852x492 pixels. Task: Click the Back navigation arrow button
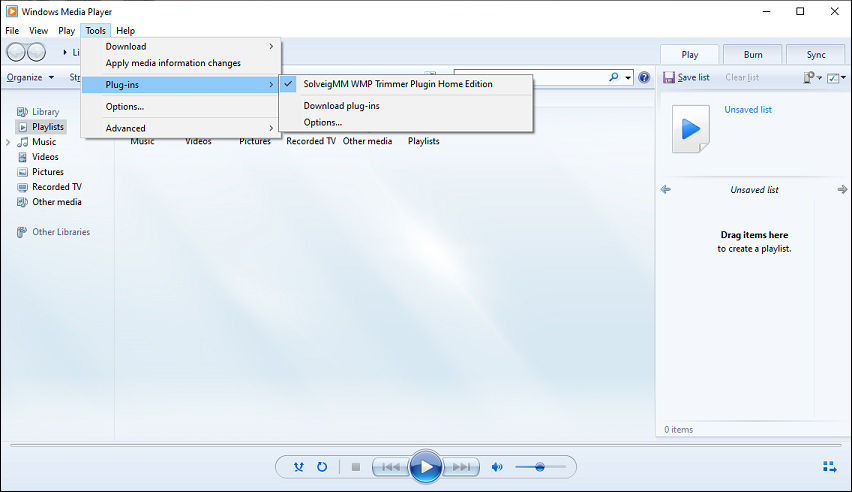pyautogui.click(x=16, y=52)
